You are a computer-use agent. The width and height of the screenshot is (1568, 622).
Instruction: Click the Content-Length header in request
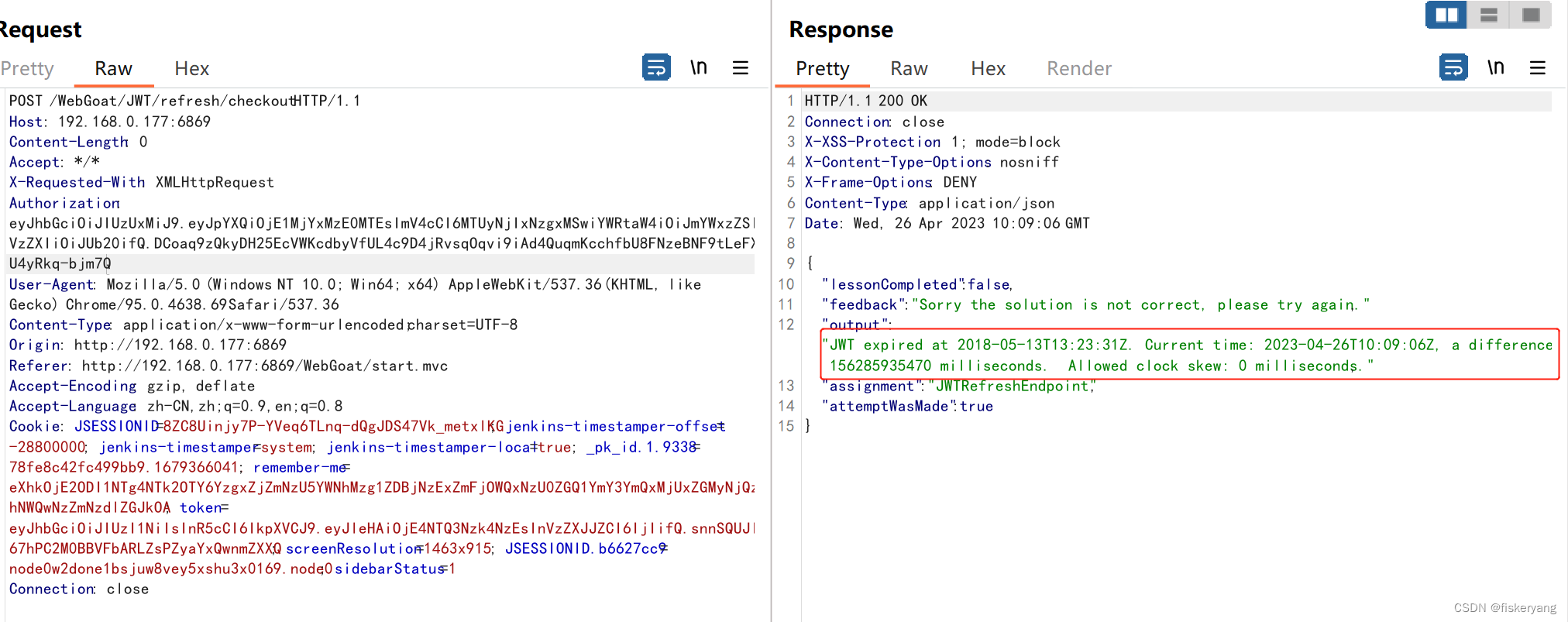[x=78, y=142]
